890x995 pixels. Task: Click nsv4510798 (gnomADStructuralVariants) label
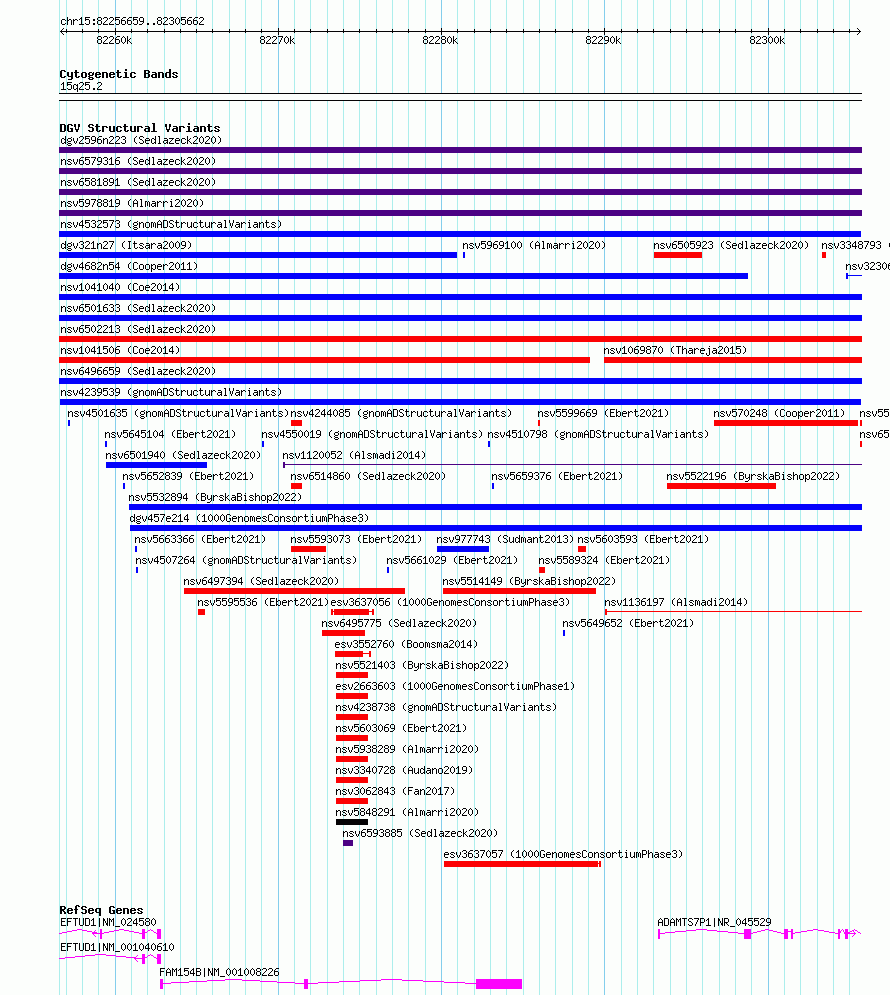point(598,434)
